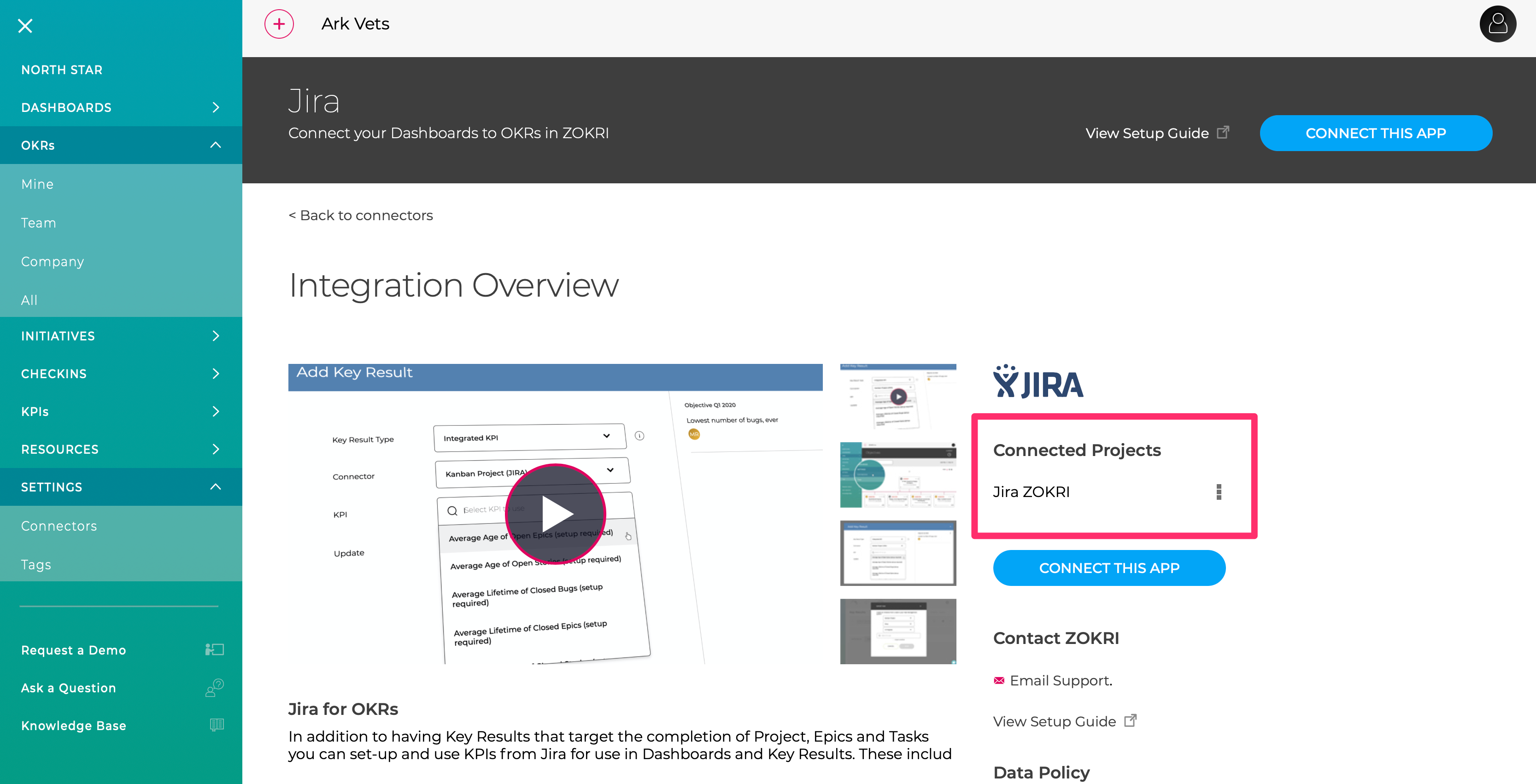Click the pink plus icon next to Ark Vets

(x=278, y=24)
